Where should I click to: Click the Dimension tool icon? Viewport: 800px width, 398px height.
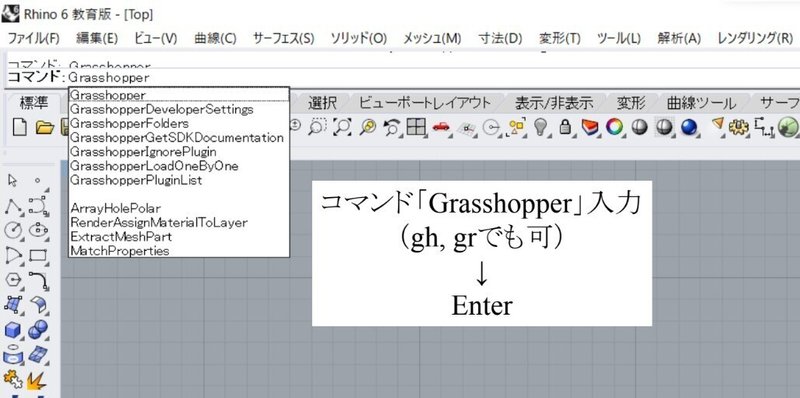pyautogui.click(x=764, y=127)
